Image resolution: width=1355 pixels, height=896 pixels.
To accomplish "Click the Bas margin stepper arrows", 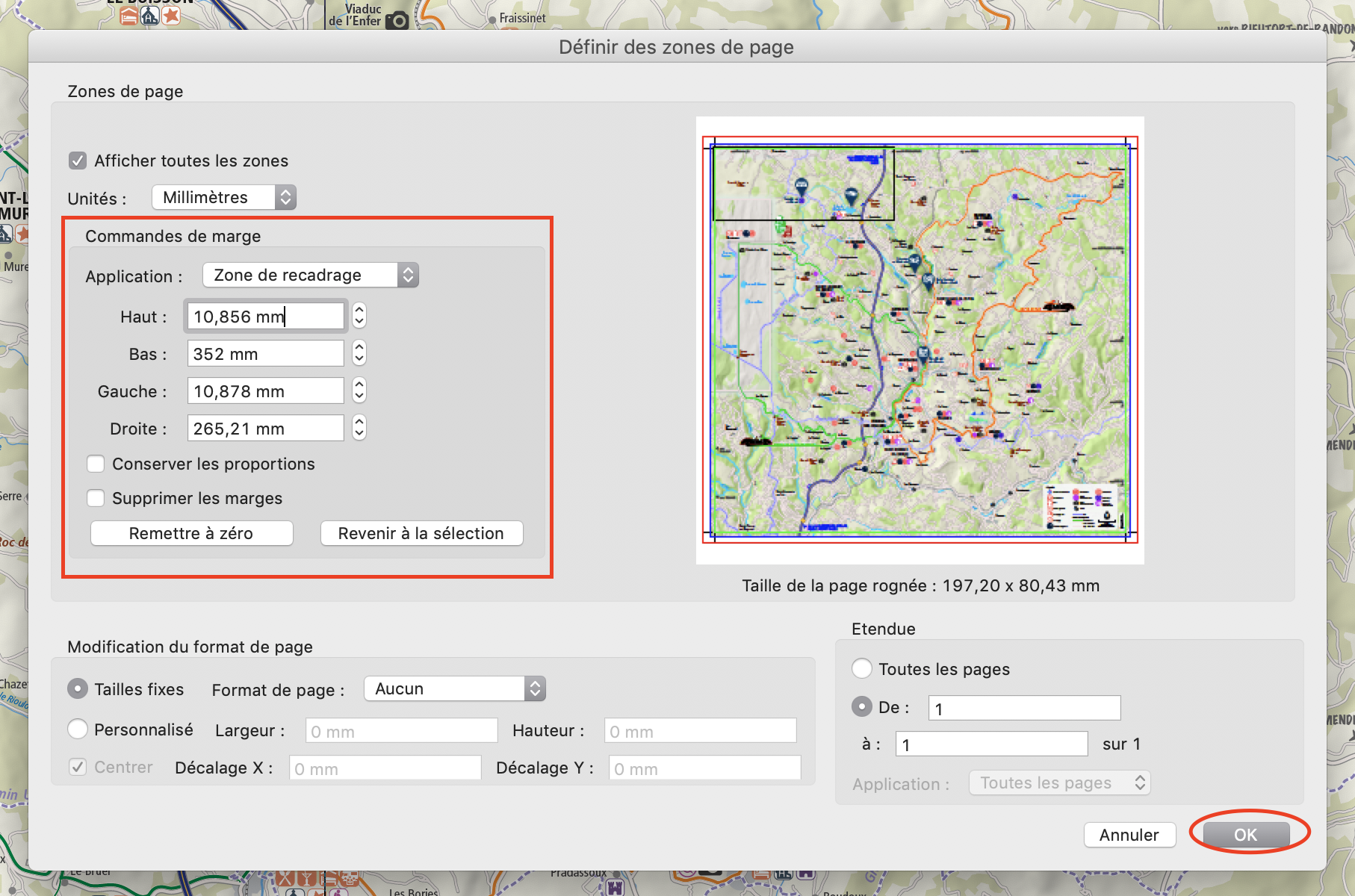I will [359, 353].
